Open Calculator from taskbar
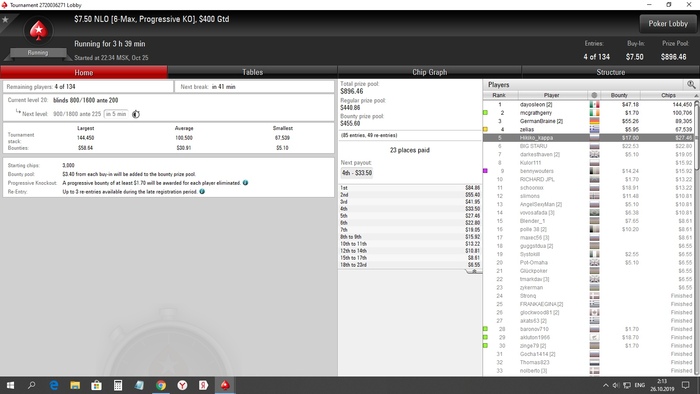Screen dimensions: 700x394 (118, 385)
